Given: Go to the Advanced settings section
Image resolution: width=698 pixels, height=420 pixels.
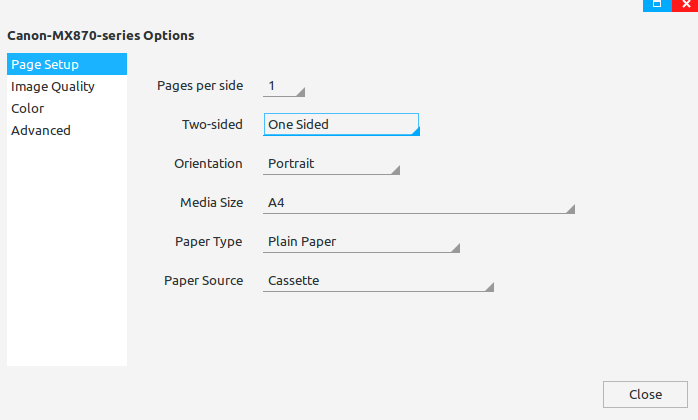Looking at the screenshot, I should pos(41,130).
